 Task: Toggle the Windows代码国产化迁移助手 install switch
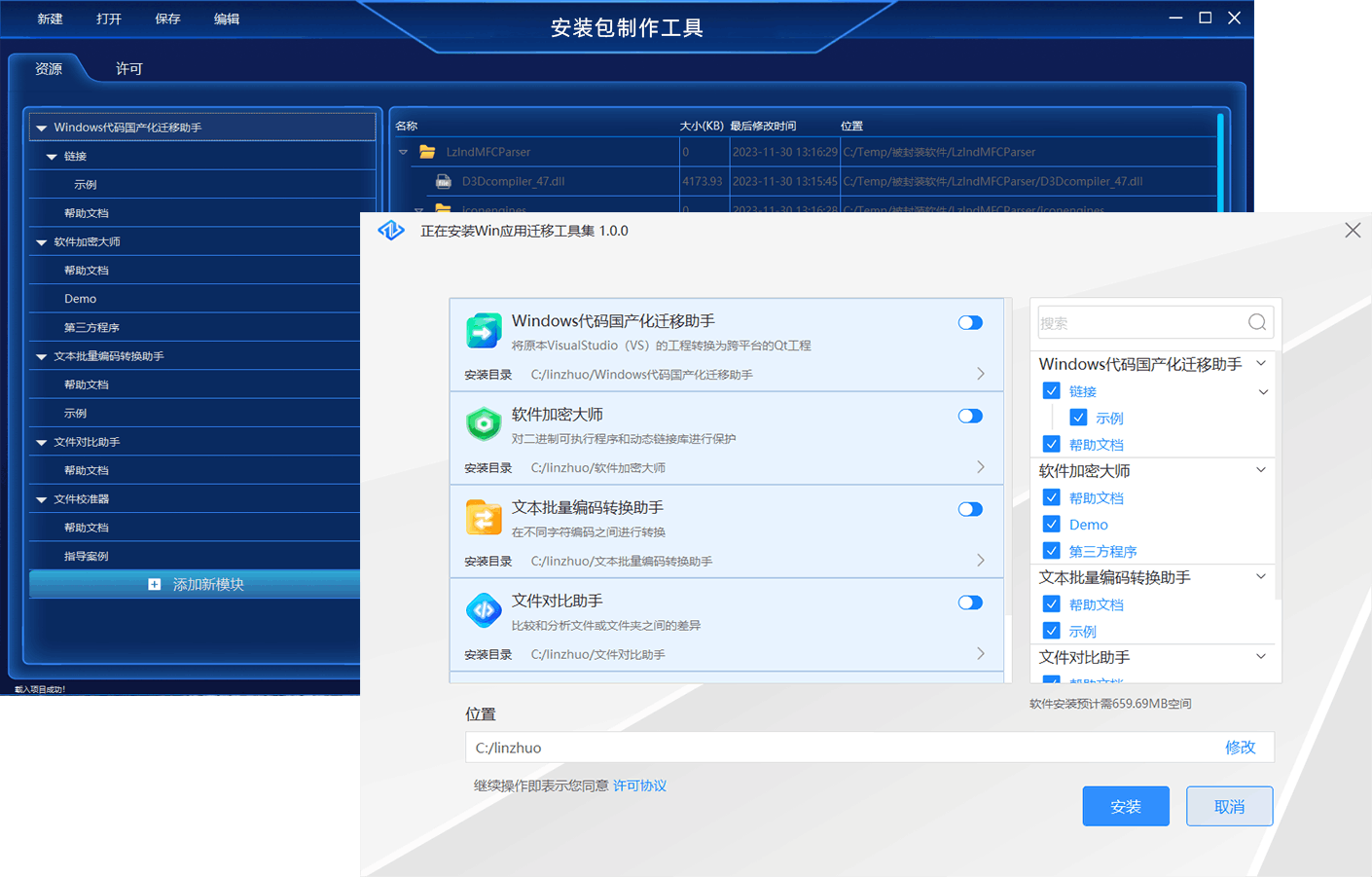pyautogui.click(x=970, y=323)
